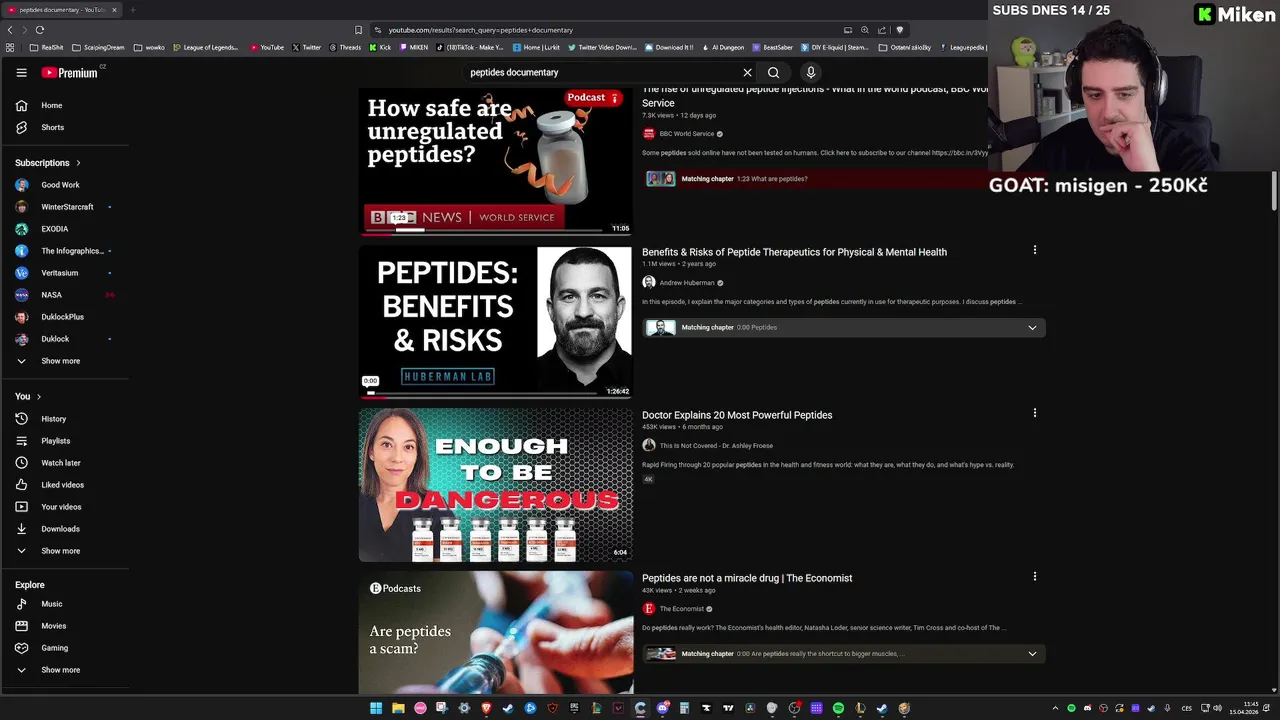1280x720 pixels.
Task: Start voice search with microphone
Action: pyautogui.click(x=811, y=72)
